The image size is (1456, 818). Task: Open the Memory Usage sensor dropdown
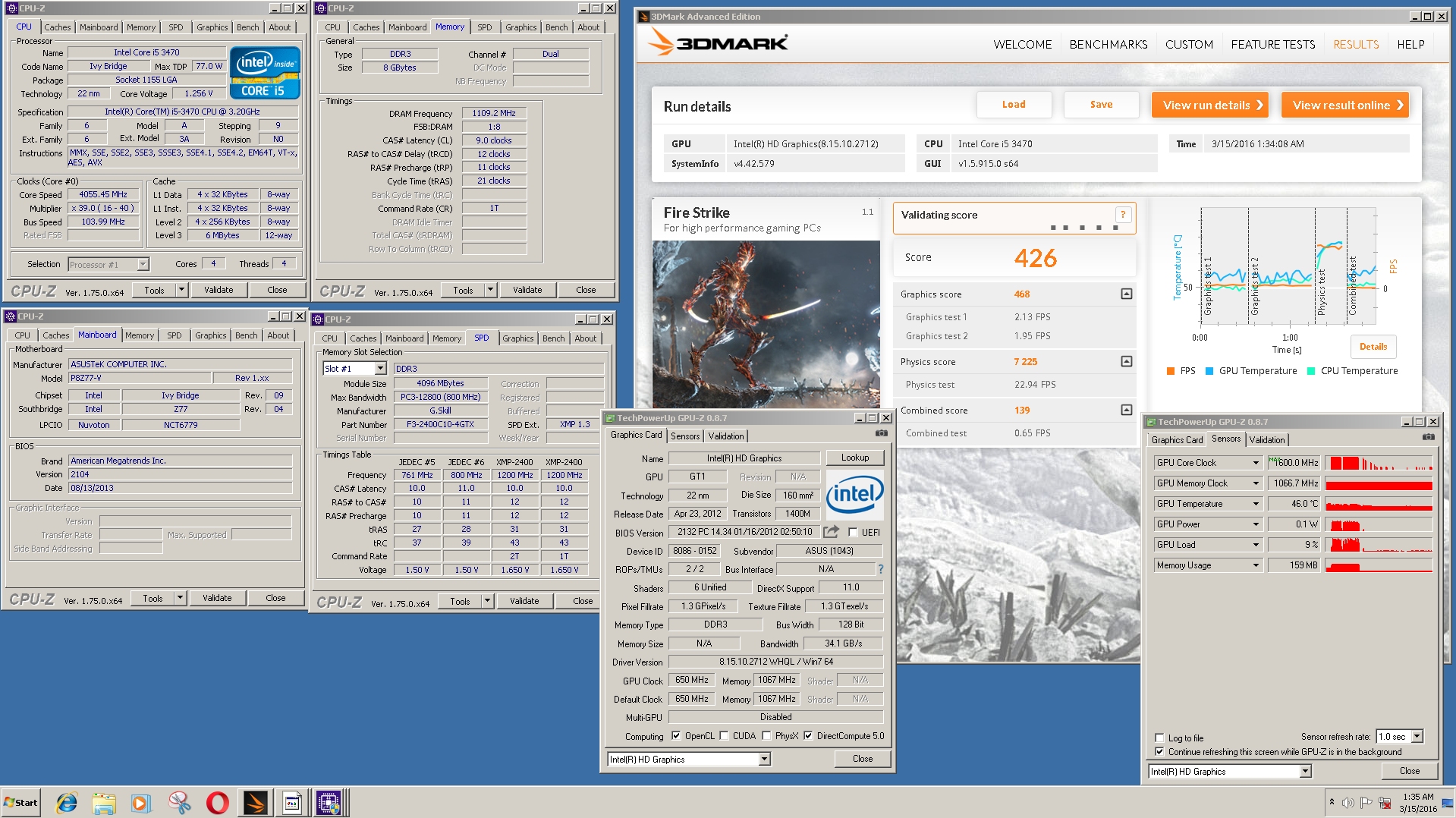pos(1256,565)
